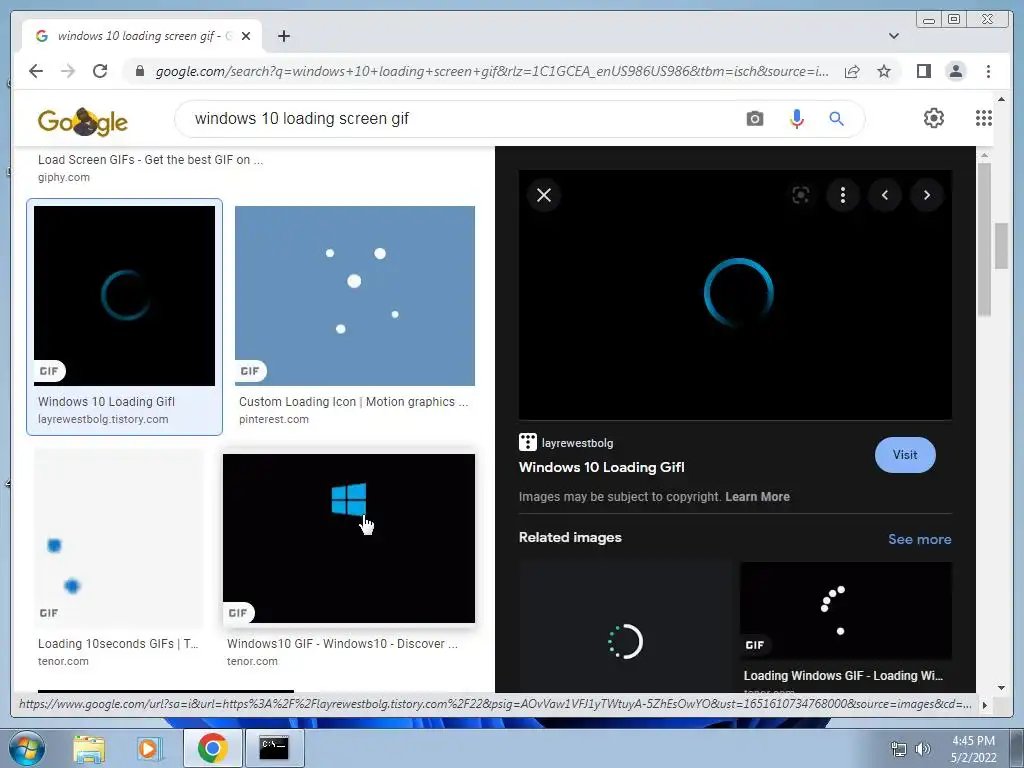Open the green spinner related image
The image size is (1024, 768).
point(625,627)
